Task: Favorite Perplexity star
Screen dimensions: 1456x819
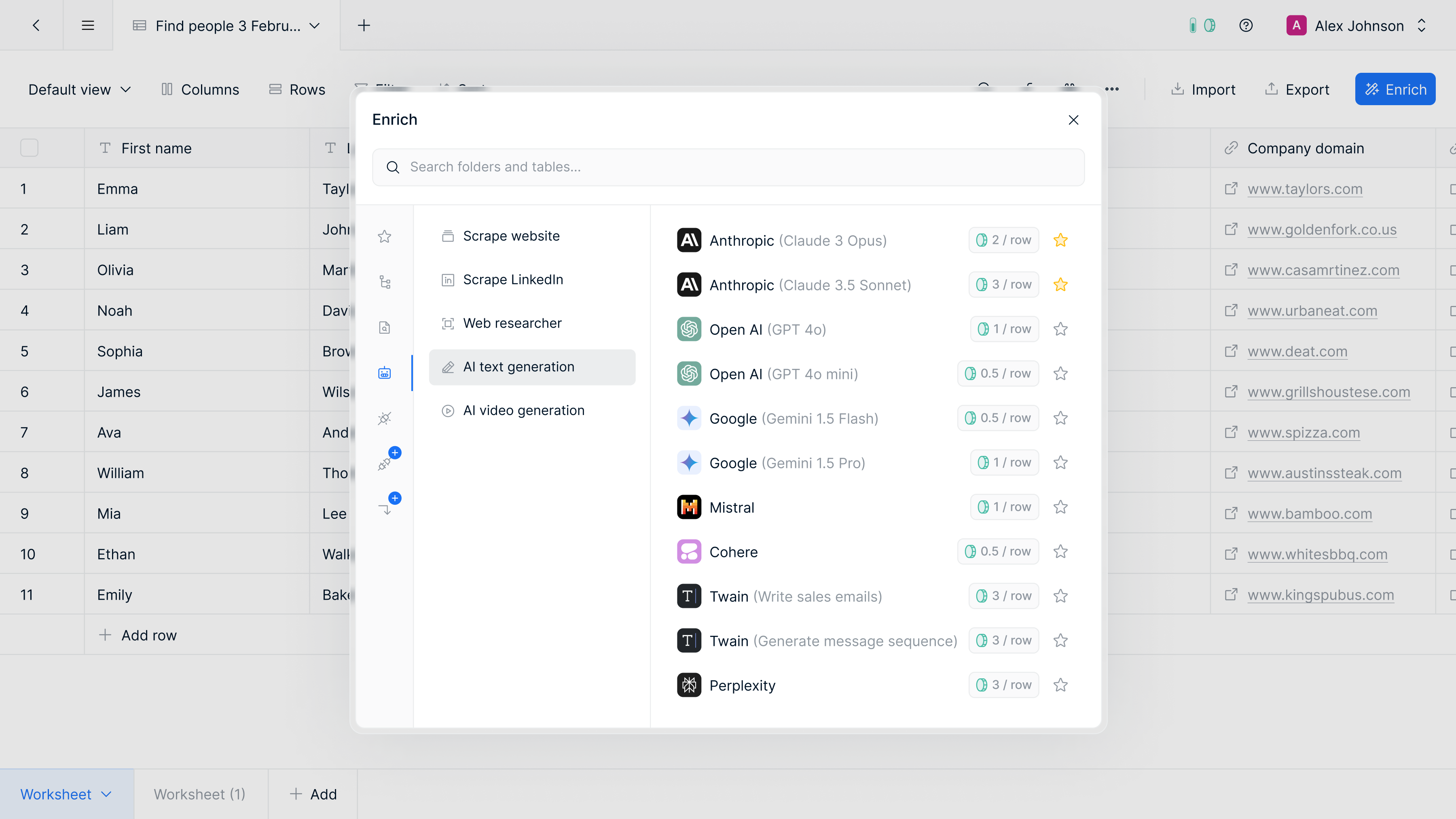Action: pos(1060,685)
